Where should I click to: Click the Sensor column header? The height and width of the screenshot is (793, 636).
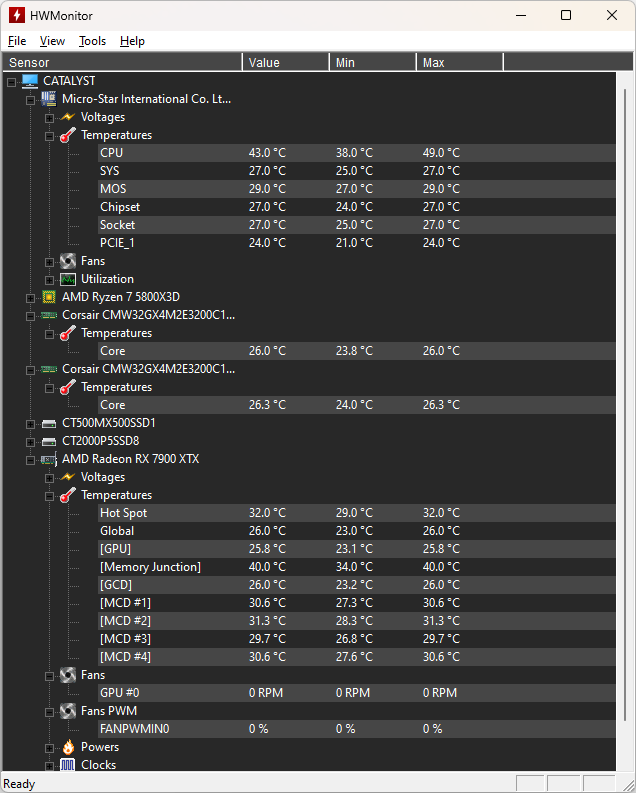pos(122,62)
